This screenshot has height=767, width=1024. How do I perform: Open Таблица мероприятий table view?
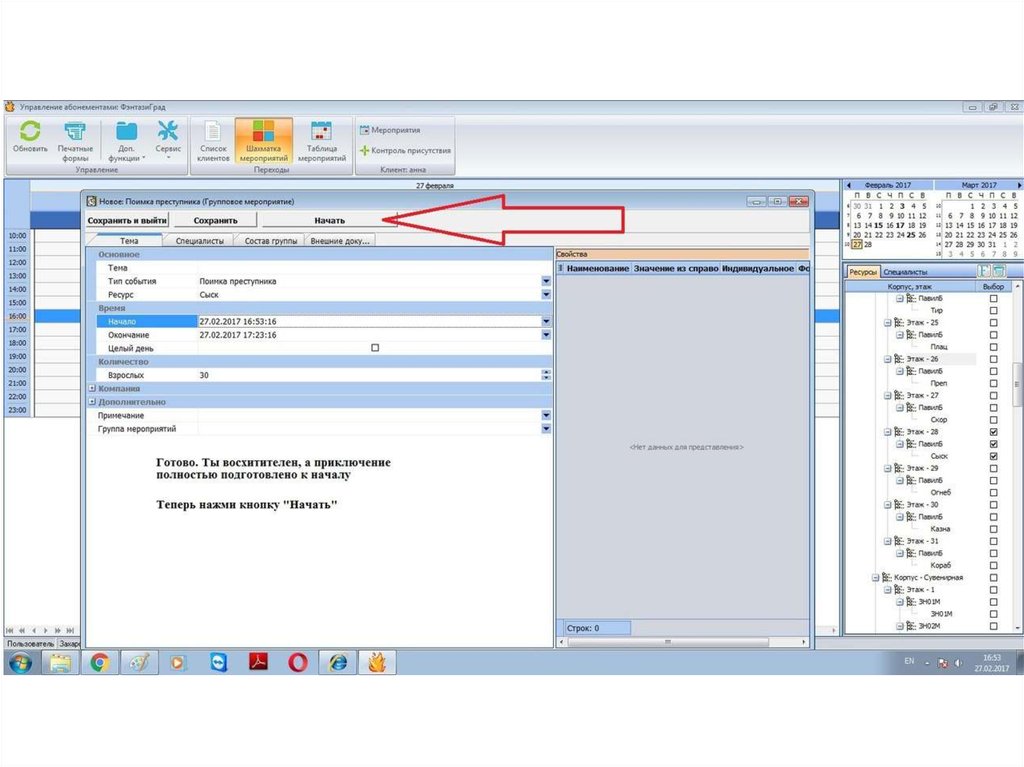[321, 140]
